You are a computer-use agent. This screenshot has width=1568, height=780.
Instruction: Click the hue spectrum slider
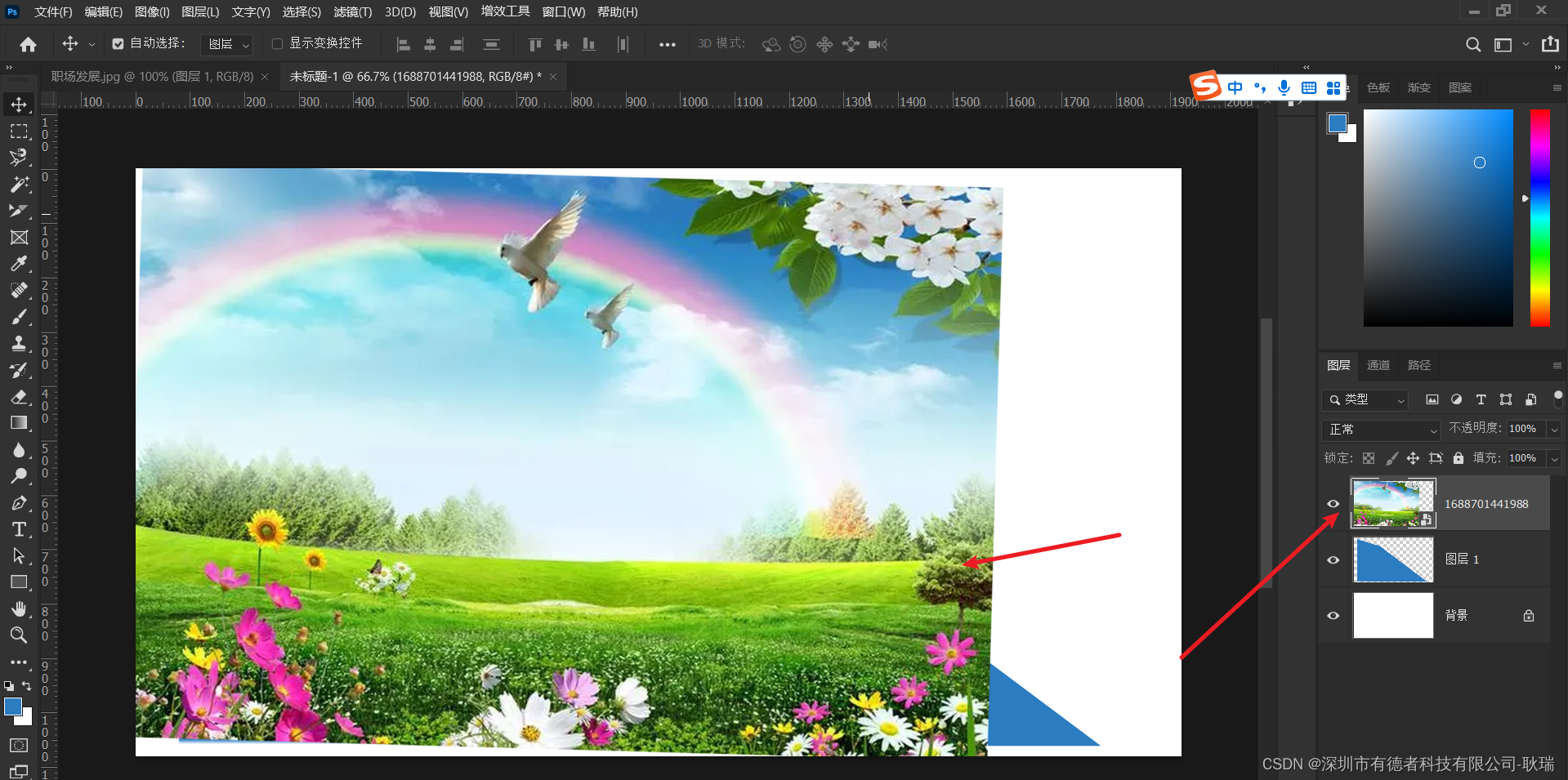1539,217
